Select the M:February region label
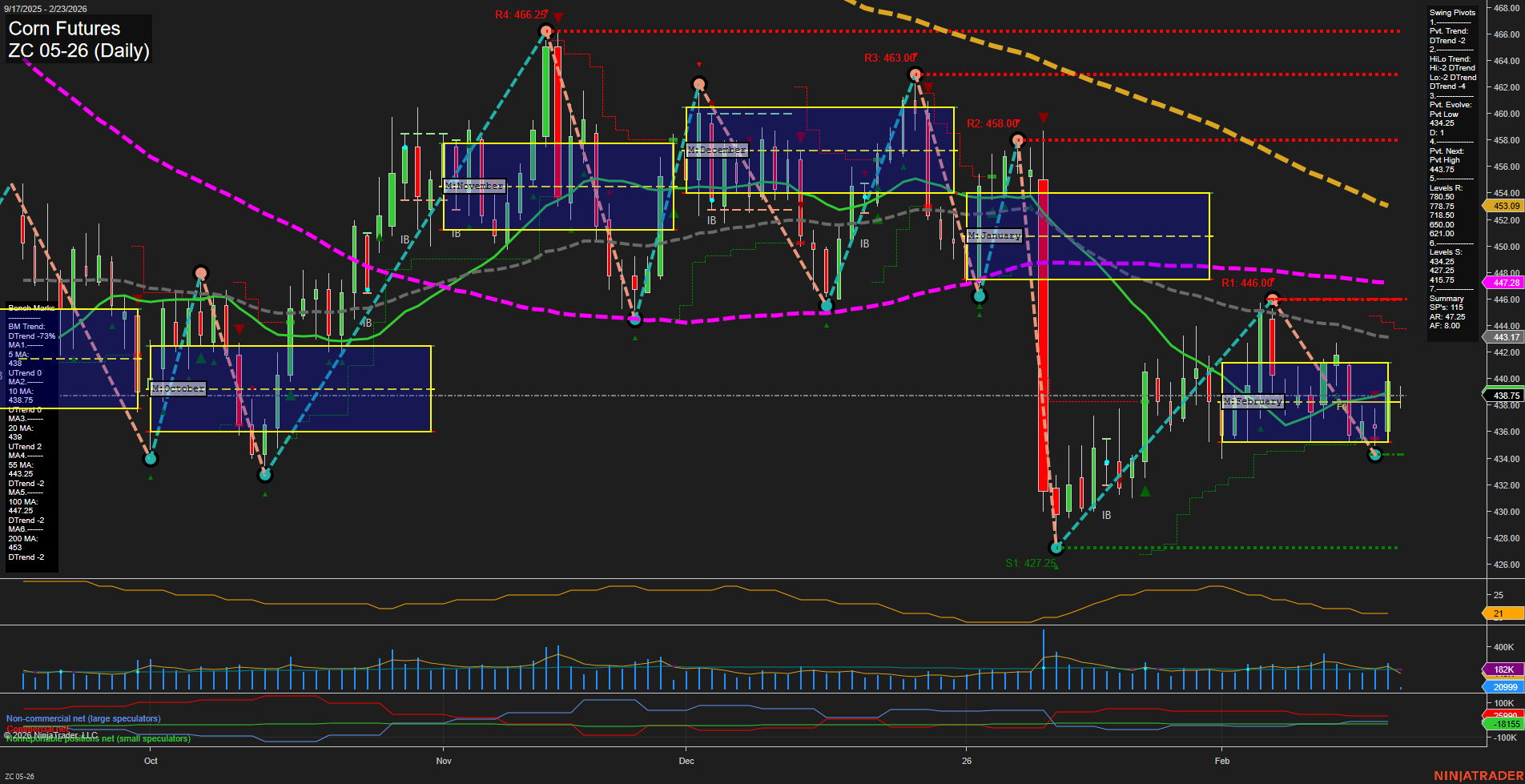1525x784 pixels. [1252, 401]
